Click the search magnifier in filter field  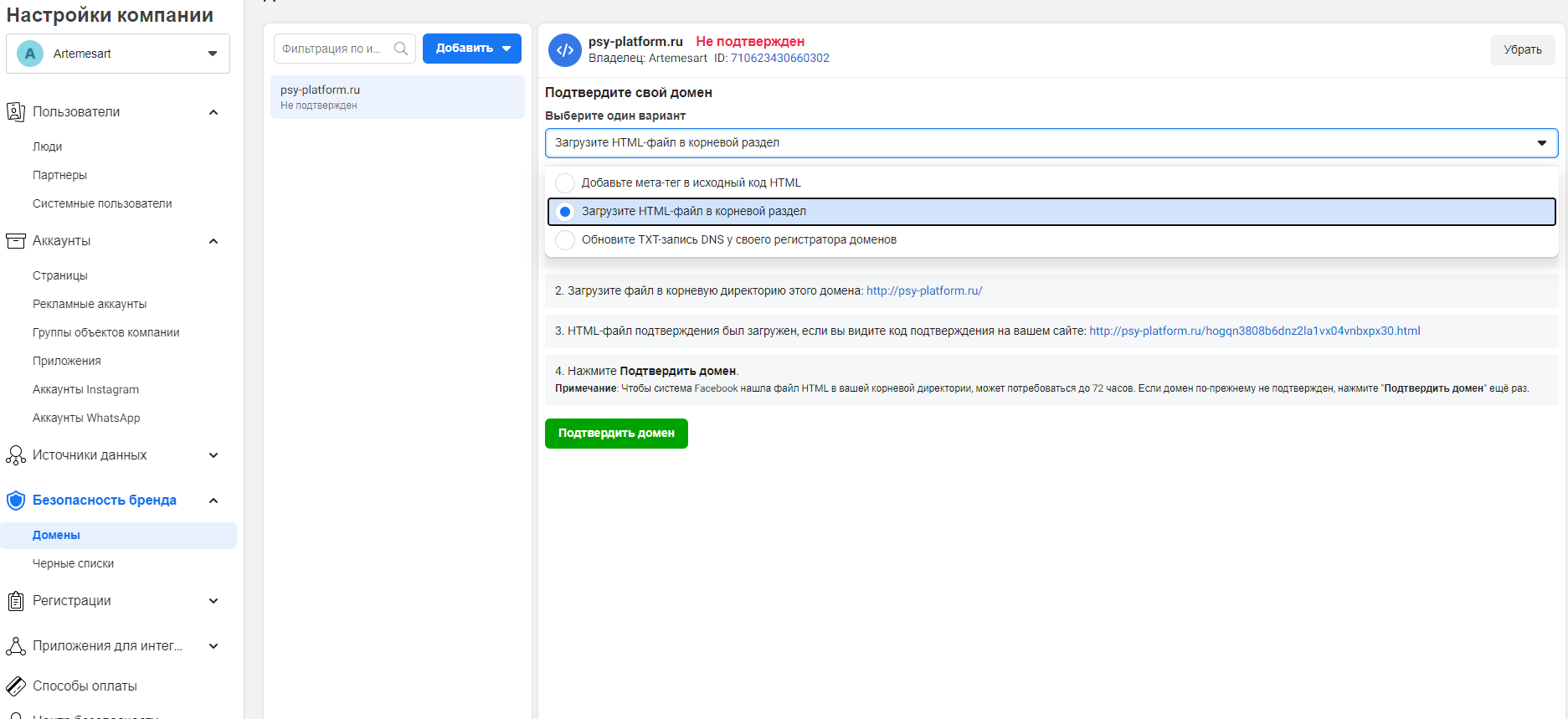coord(401,49)
